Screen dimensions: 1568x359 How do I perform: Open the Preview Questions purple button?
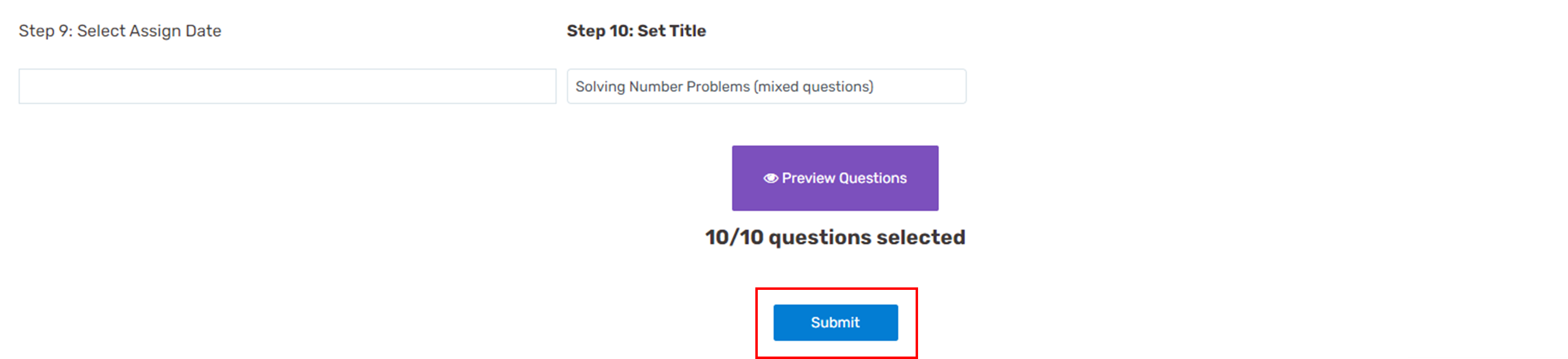(835, 178)
